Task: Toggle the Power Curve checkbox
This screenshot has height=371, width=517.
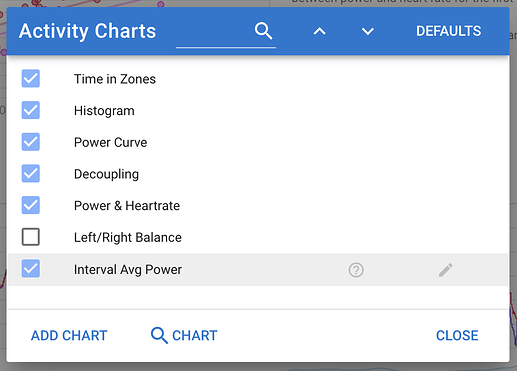Action: point(31,142)
